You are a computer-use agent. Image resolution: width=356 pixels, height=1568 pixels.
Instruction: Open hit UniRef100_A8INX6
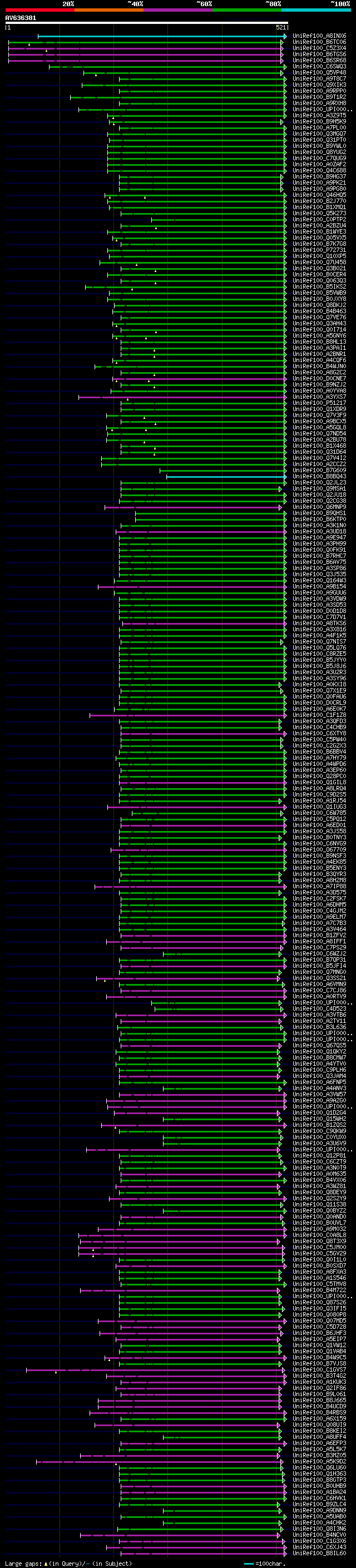pyautogui.click(x=319, y=37)
